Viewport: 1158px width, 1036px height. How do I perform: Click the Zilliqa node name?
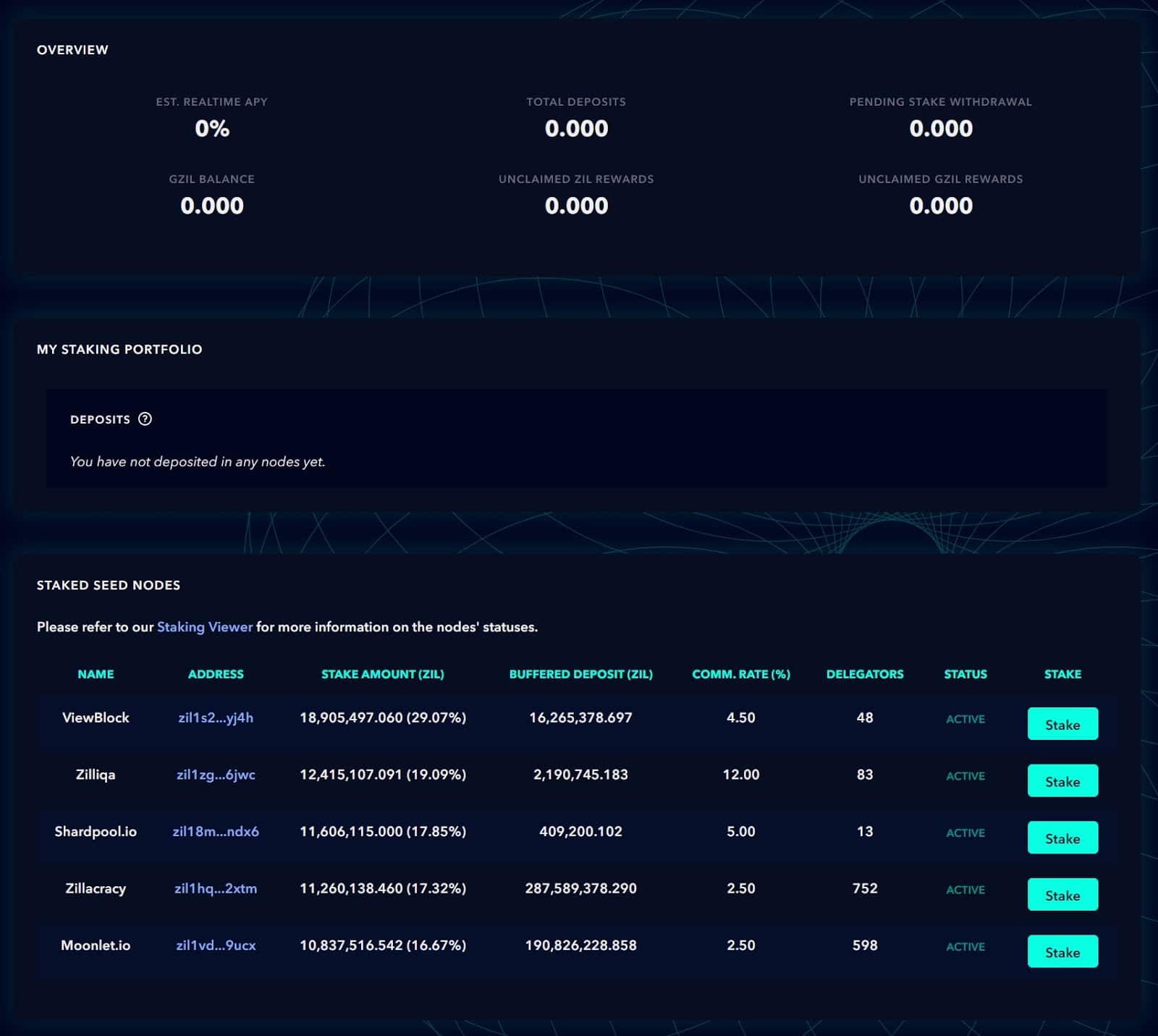[x=96, y=775]
